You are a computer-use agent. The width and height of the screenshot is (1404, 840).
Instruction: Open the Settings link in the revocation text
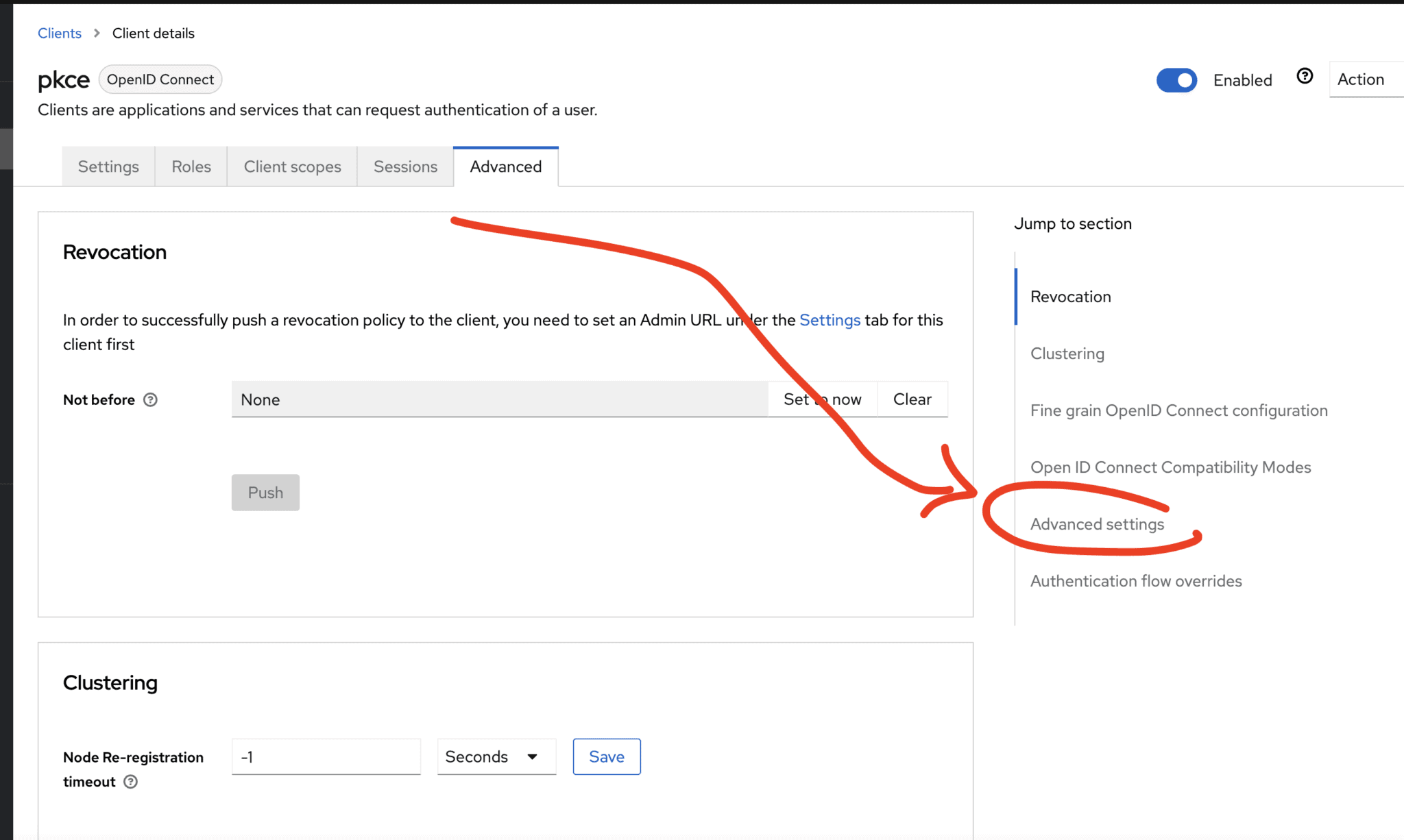click(x=830, y=320)
